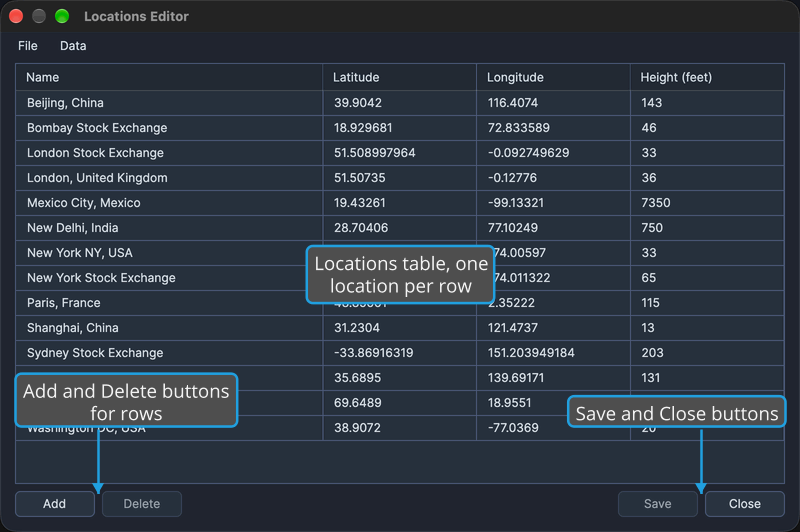Click longitude value 72.833589

[x=554, y=128]
